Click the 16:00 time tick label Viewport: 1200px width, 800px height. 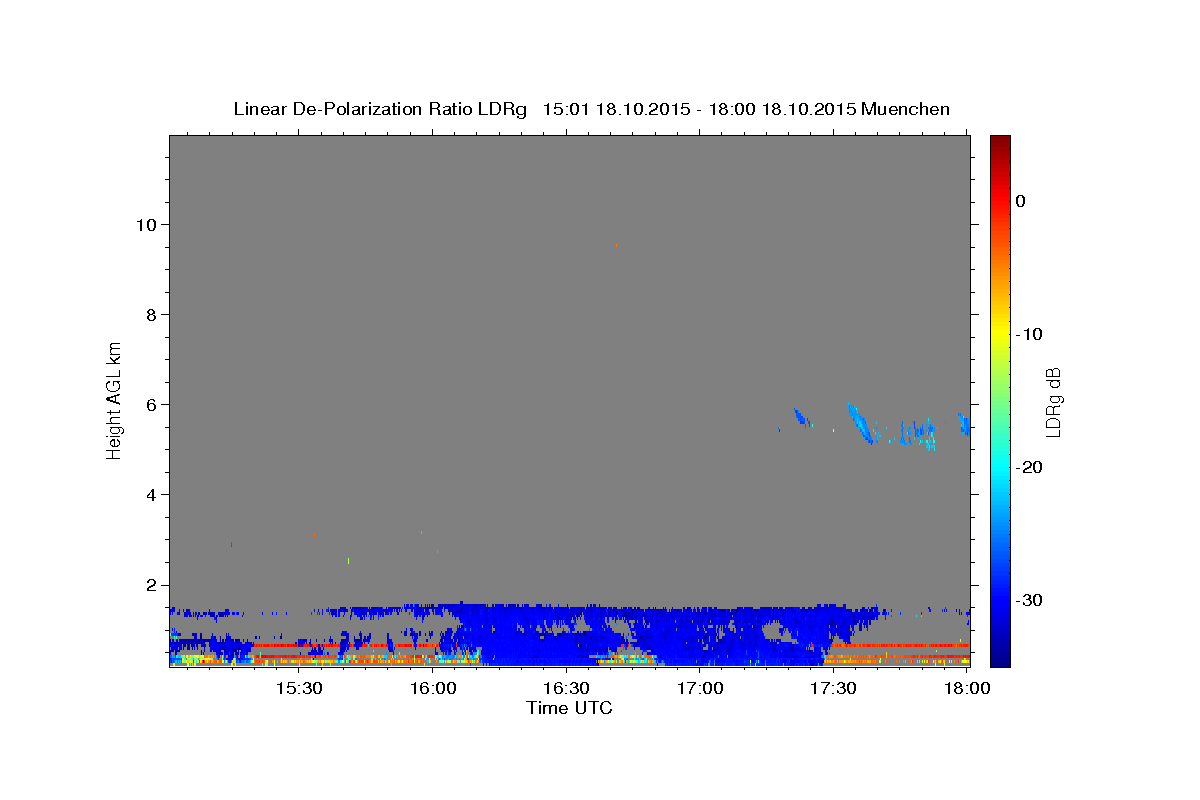coord(432,689)
